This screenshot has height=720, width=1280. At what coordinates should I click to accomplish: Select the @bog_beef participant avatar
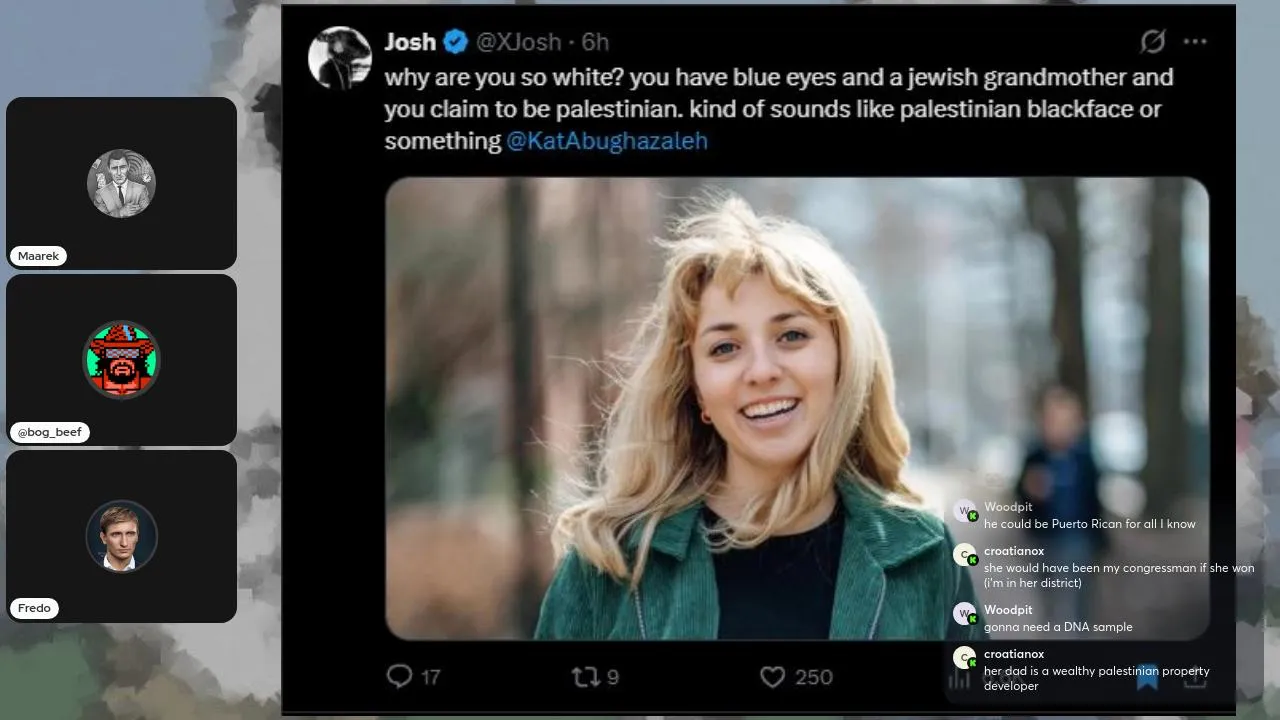(121, 359)
